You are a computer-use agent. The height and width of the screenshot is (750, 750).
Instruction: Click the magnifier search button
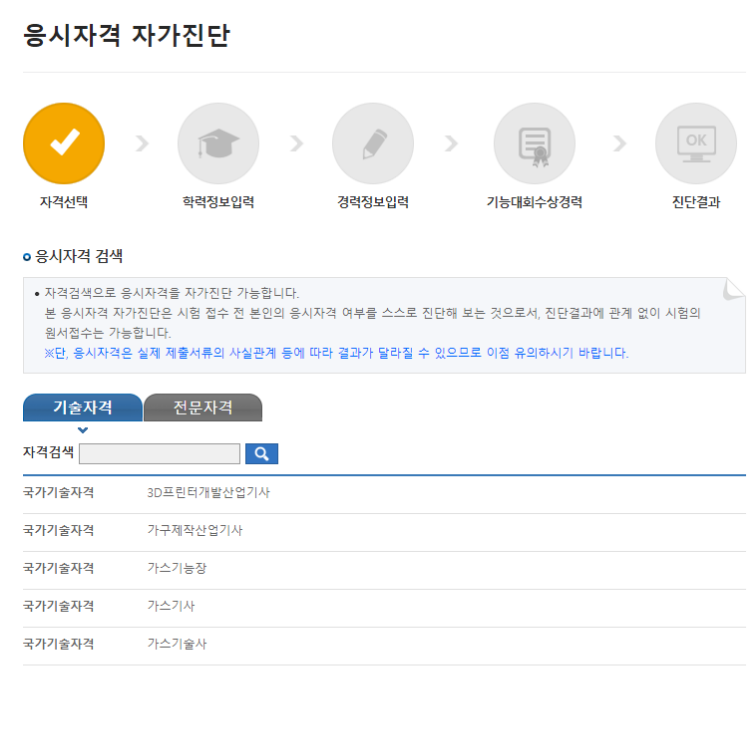click(262, 453)
